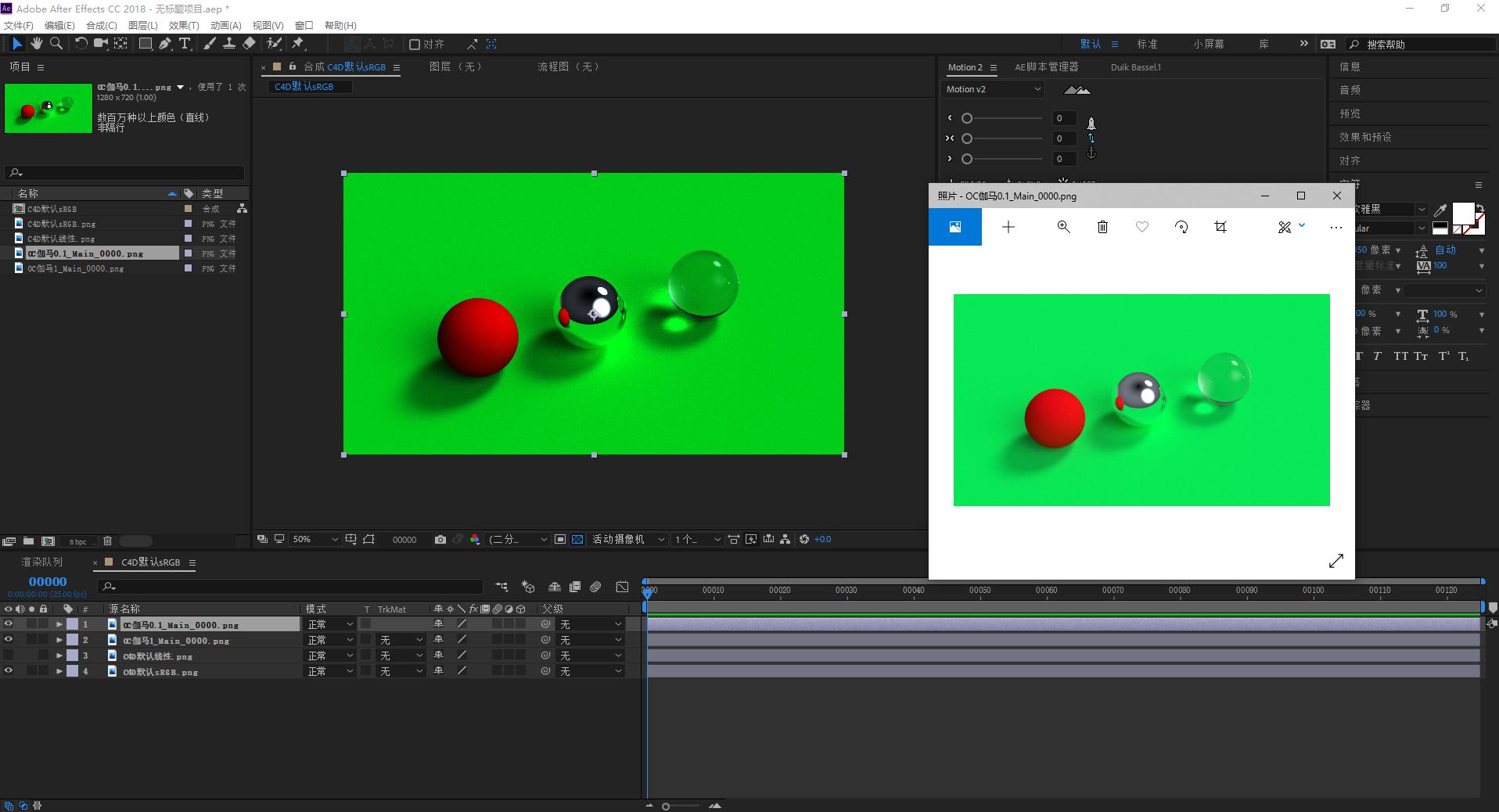The height and width of the screenshot is (812, 1499).
Task: Toggle visibility of layer 1 OC伽马0.1_Main_0000.png
Action: [x=9, y=624]
